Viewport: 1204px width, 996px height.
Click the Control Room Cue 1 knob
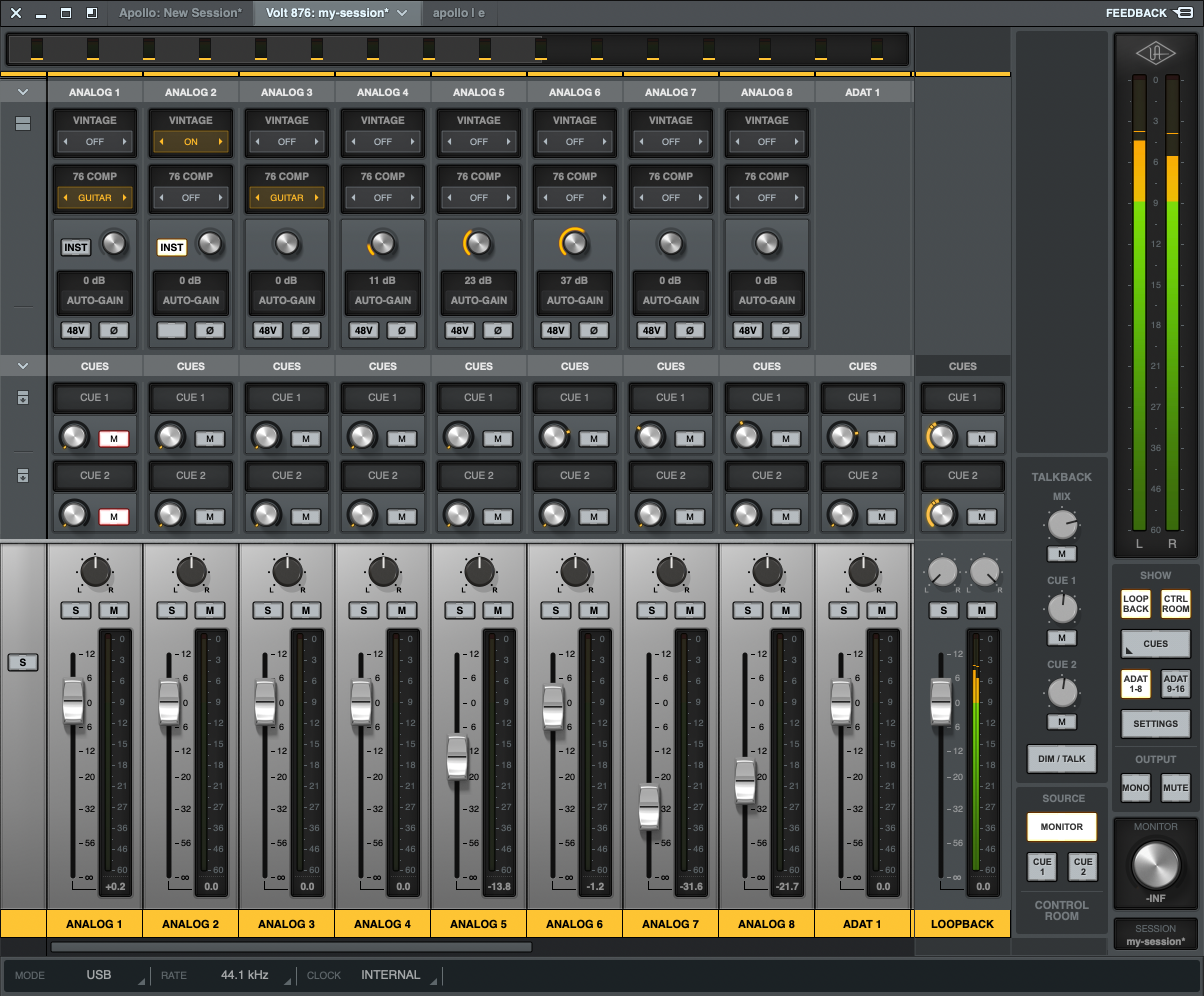click(1062, 608)
